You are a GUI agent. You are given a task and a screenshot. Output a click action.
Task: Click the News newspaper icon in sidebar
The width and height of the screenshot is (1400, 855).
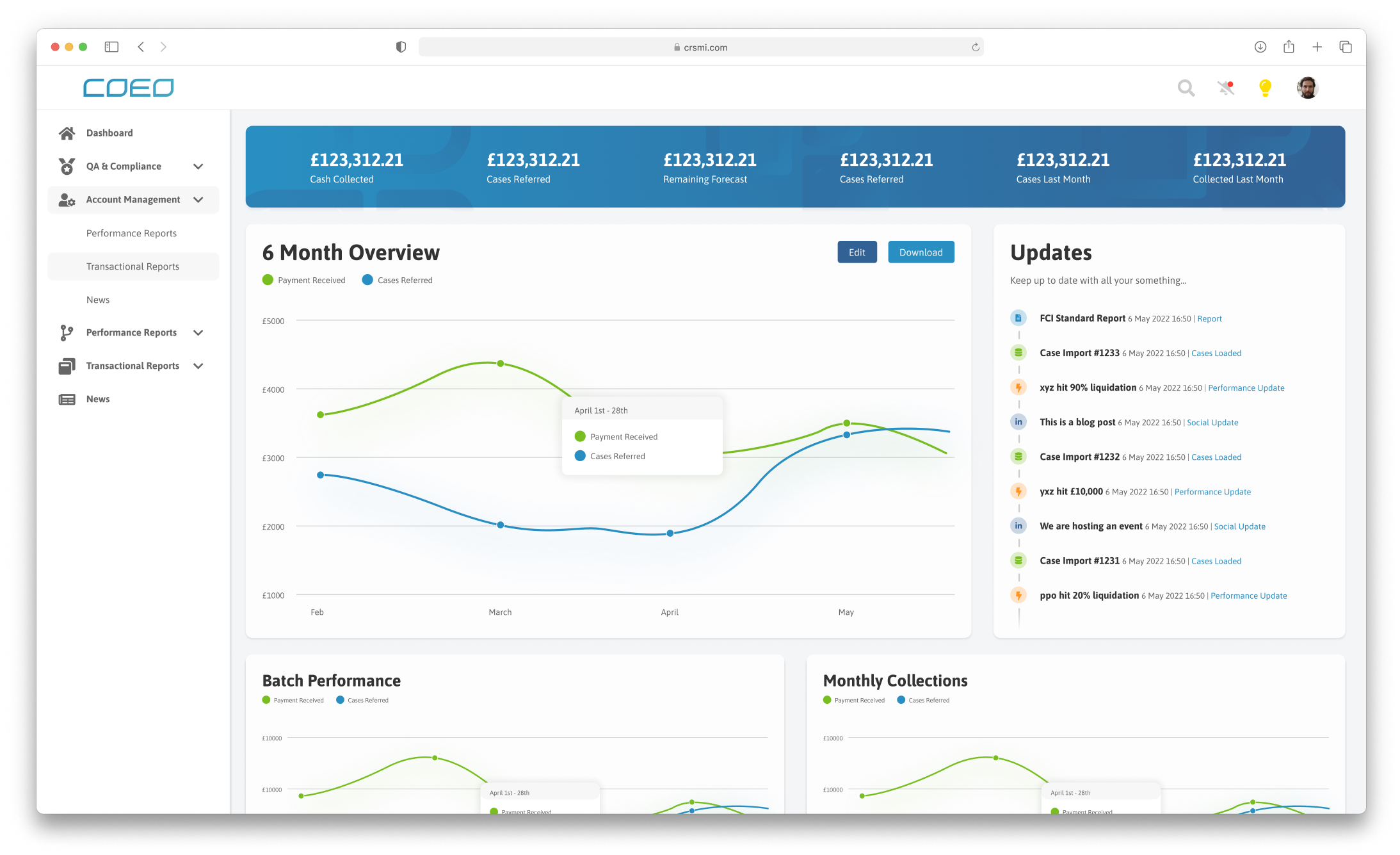pos(67,399)
